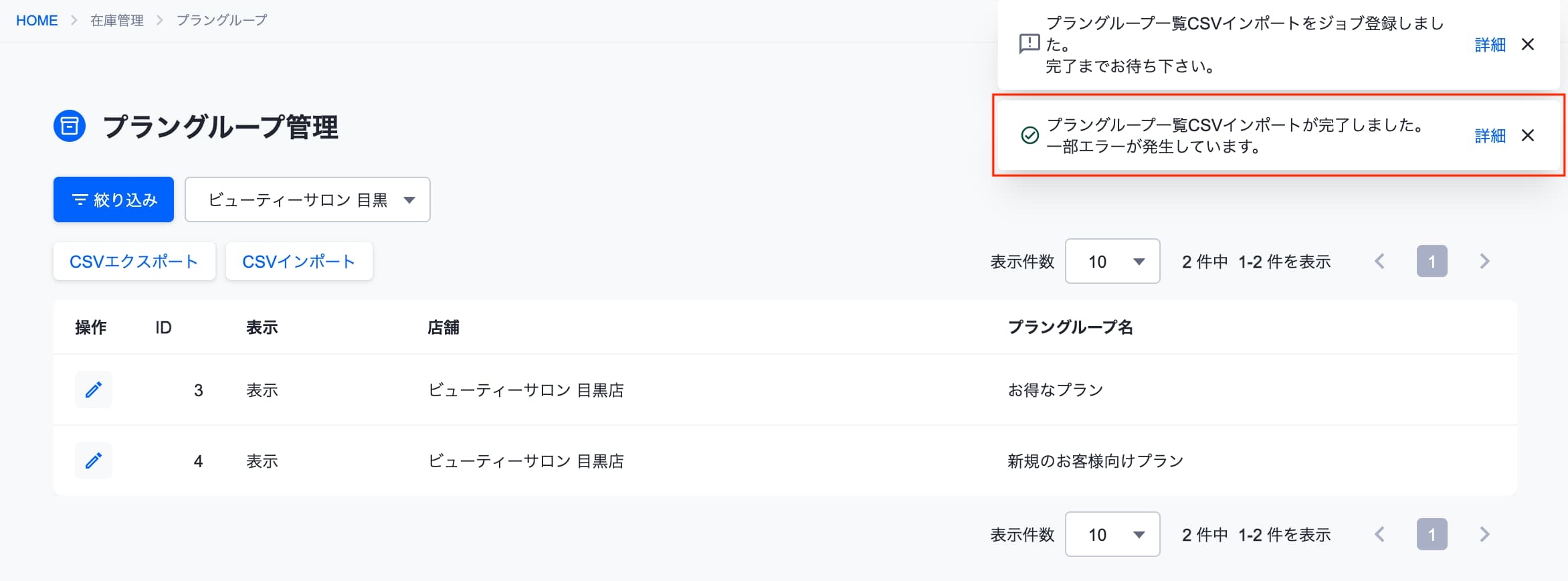Open bottom 表示件数 dropdown showing 10
This screenshot has width=1568, height=581.
pyautogui.click(x=1112, y=534)
